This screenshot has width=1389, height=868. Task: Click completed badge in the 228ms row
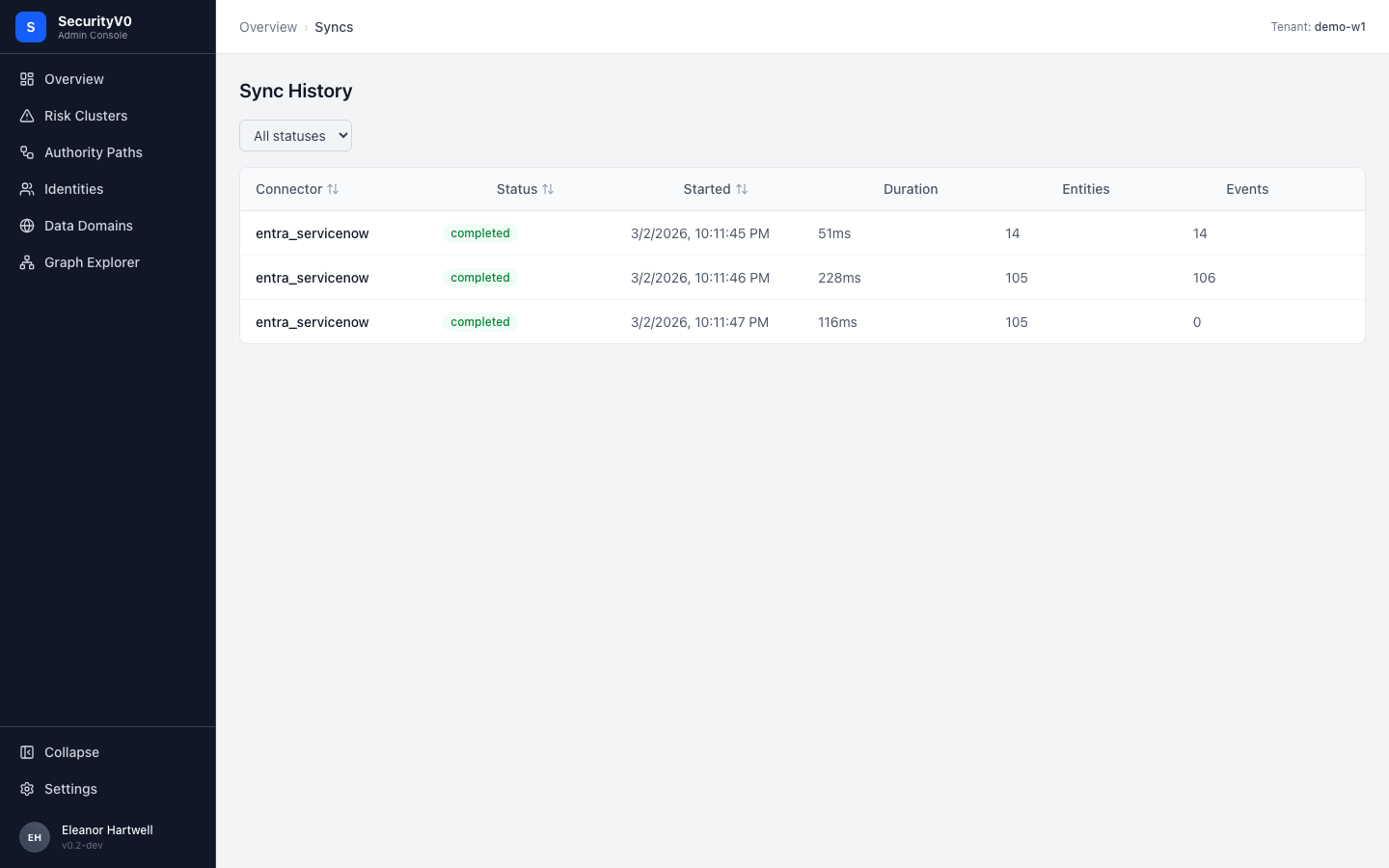point(480,278)
